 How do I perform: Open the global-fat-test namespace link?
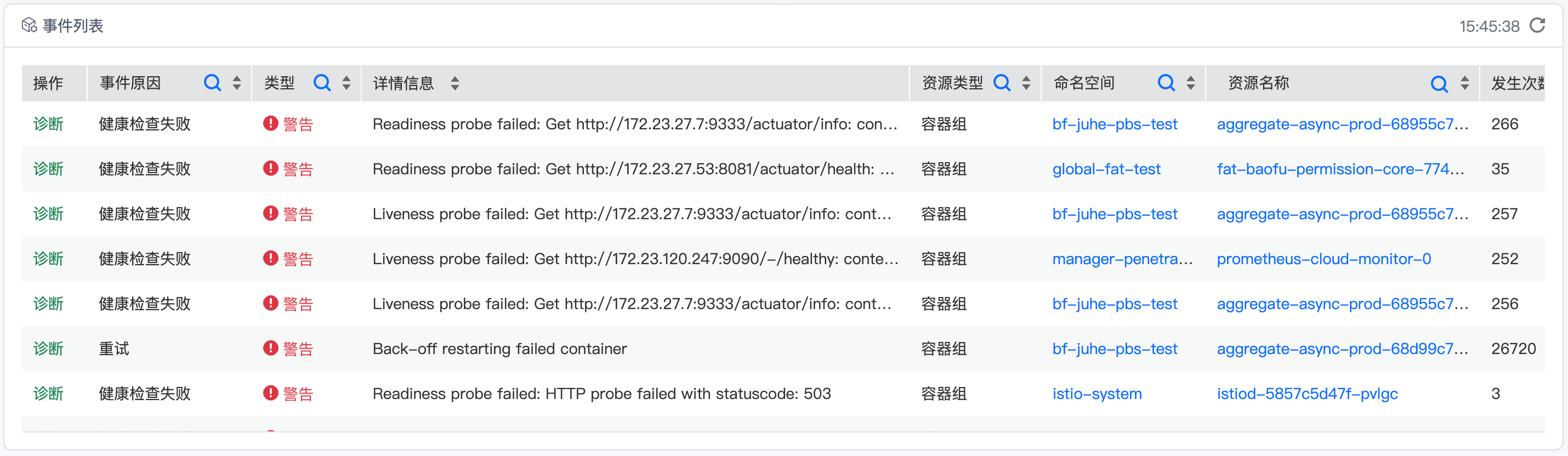(1106, 169)
